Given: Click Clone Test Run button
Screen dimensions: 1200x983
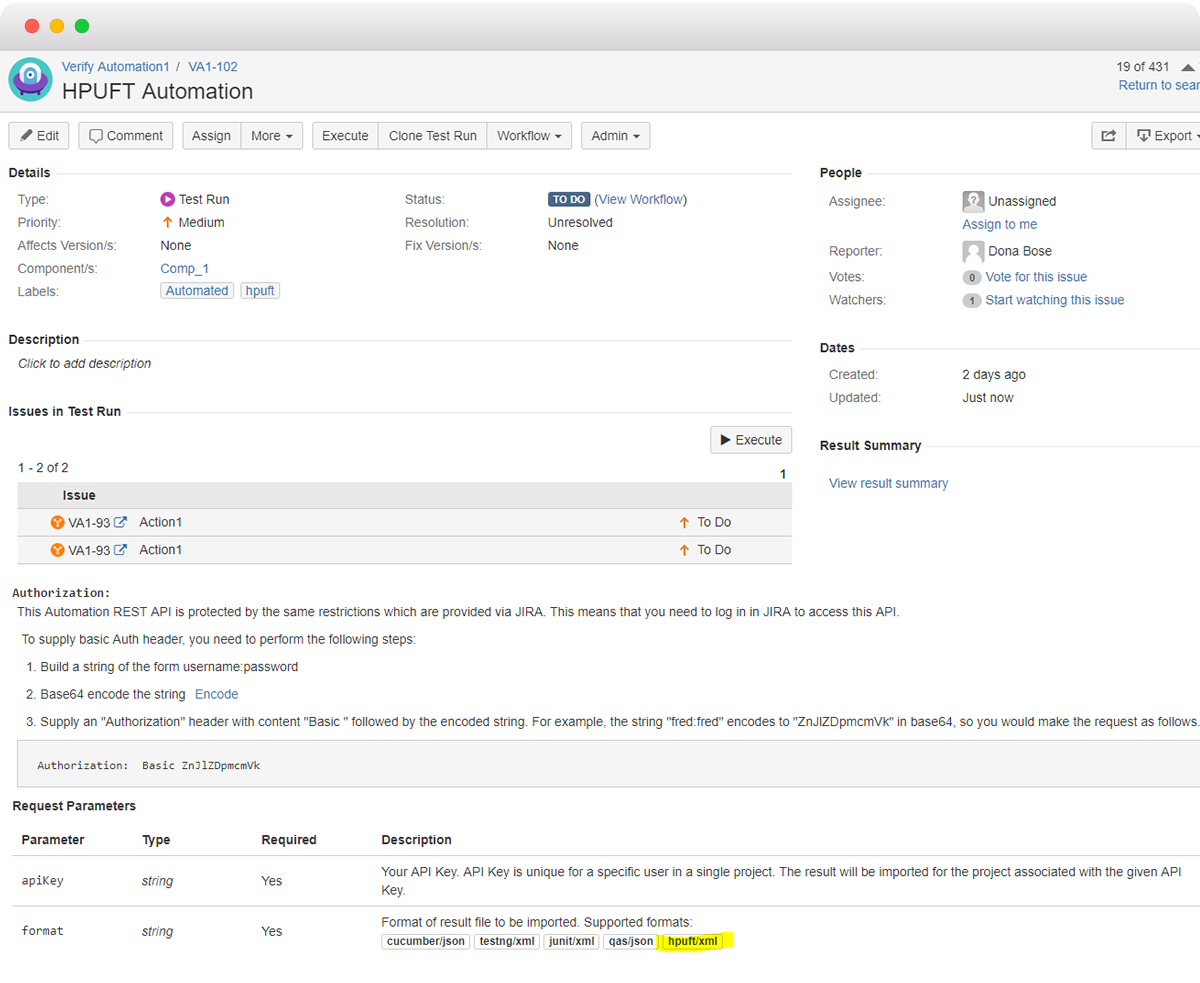Looking at the screenshot, I should pos(432,136).
